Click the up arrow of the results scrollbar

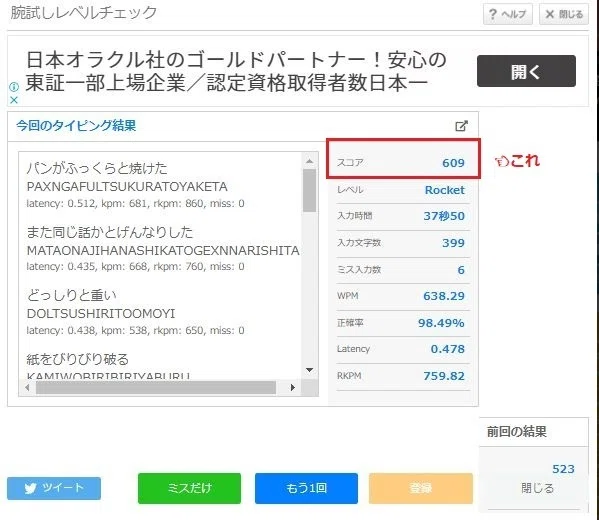[309, 161]
